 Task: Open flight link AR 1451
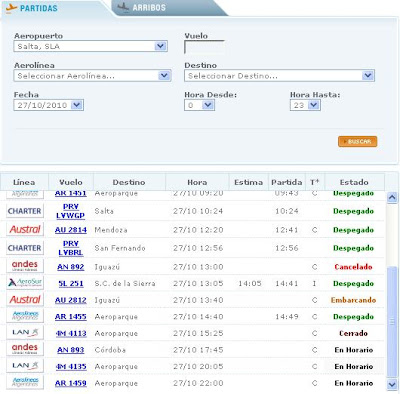pyautogui.click(x=71, y=193)
